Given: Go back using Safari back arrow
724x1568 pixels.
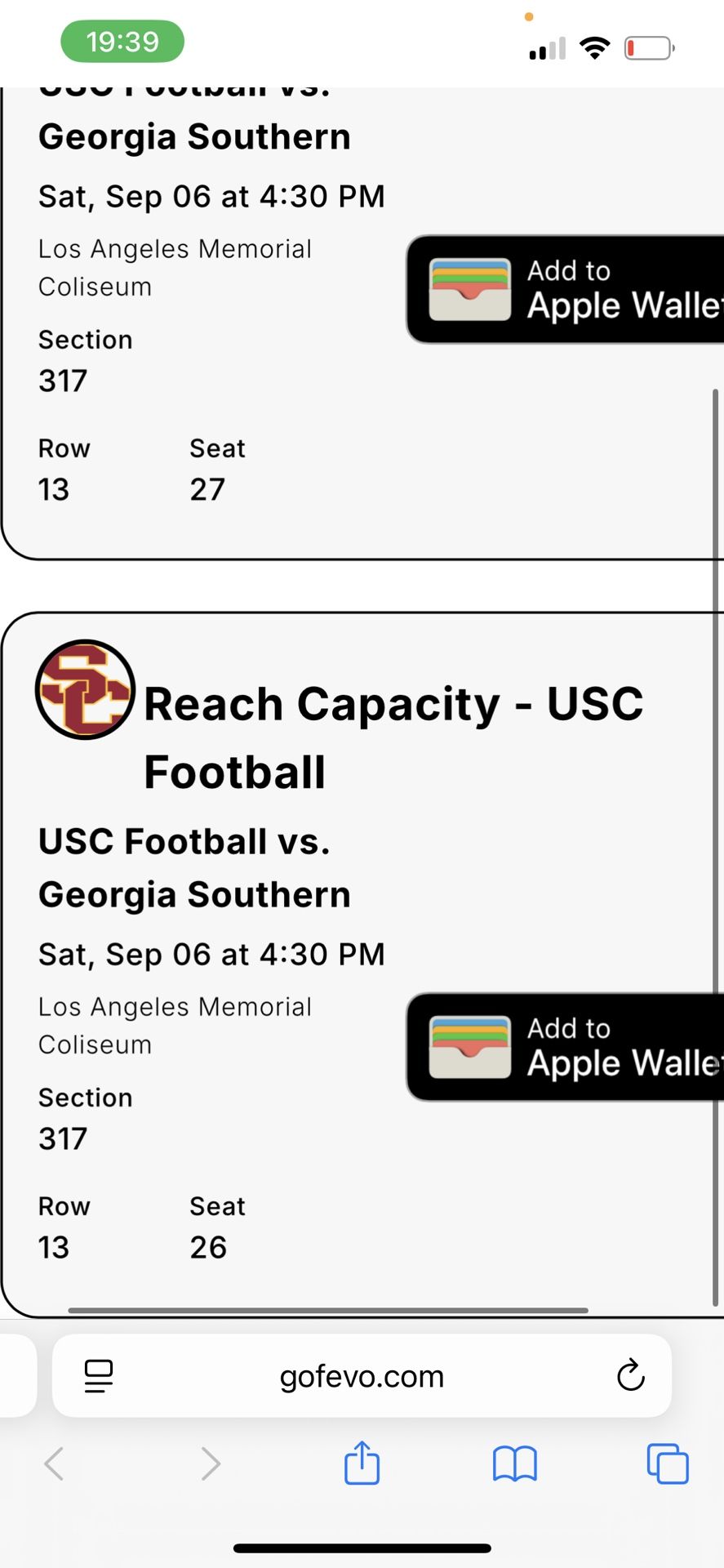Looking at the screenshot, I should [x=55, y=1463].
